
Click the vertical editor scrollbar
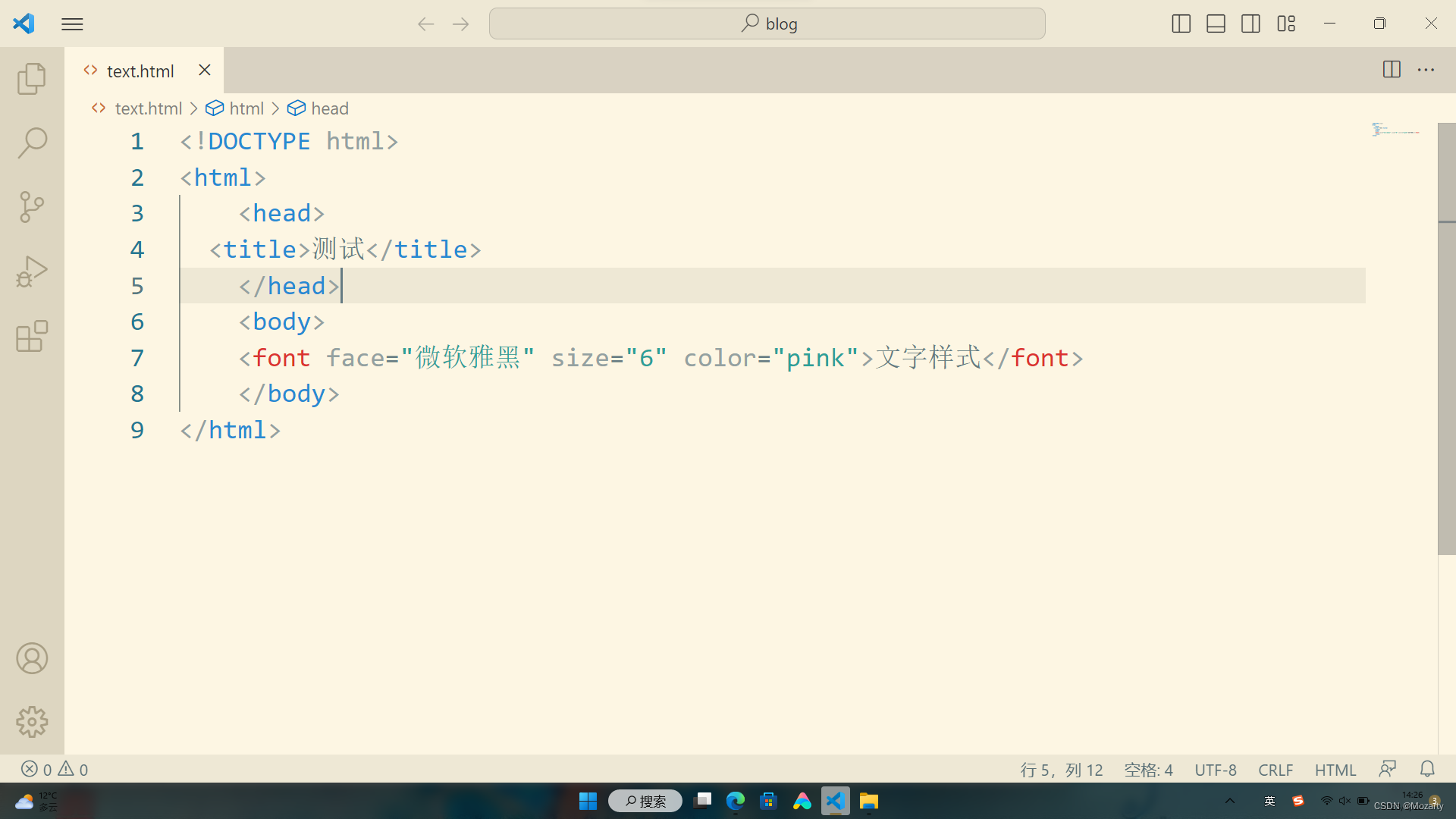point(1446,339)
